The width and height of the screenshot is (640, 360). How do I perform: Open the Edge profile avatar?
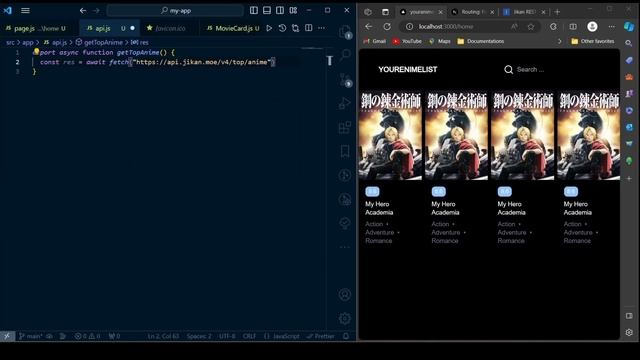[592, 27]
